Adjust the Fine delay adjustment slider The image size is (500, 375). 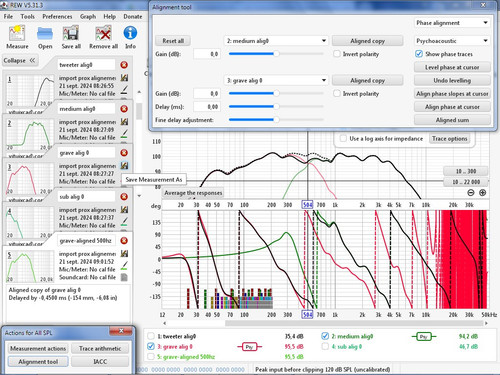coord(276,119)
